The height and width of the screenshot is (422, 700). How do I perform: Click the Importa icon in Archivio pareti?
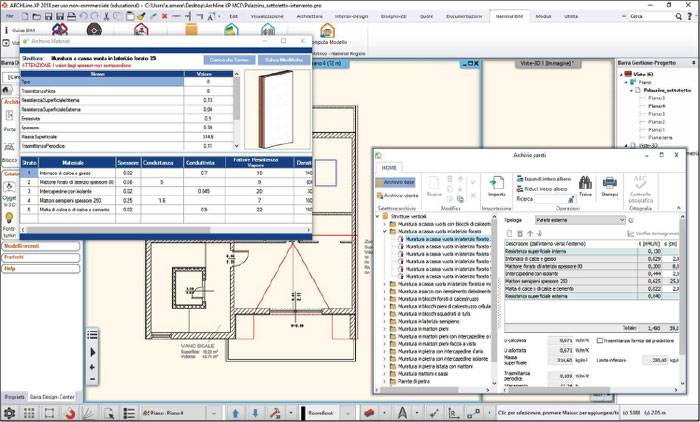[496, 183]
